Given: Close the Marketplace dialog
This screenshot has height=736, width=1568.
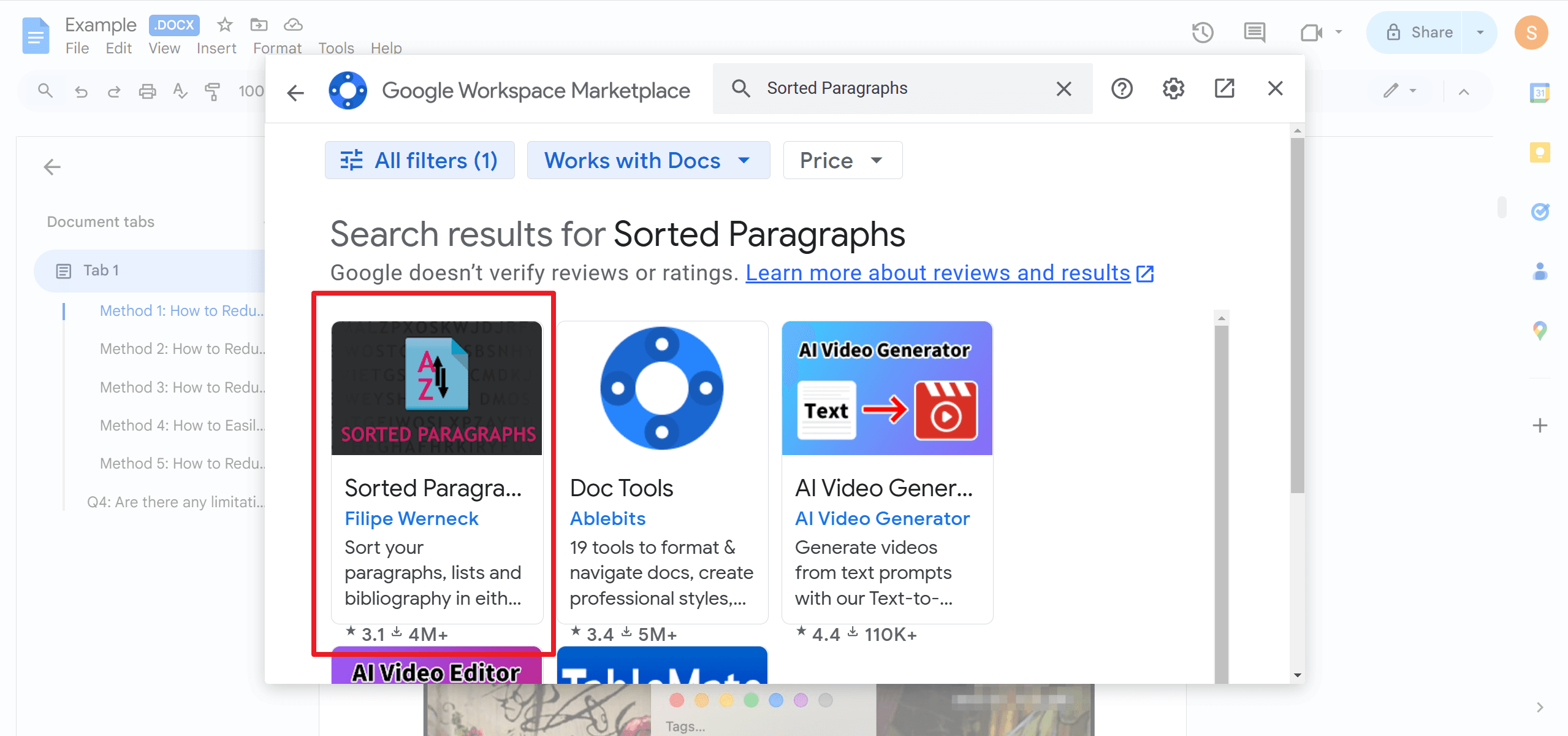Looking at the screenshot, I should click(x=1275, y=89).
